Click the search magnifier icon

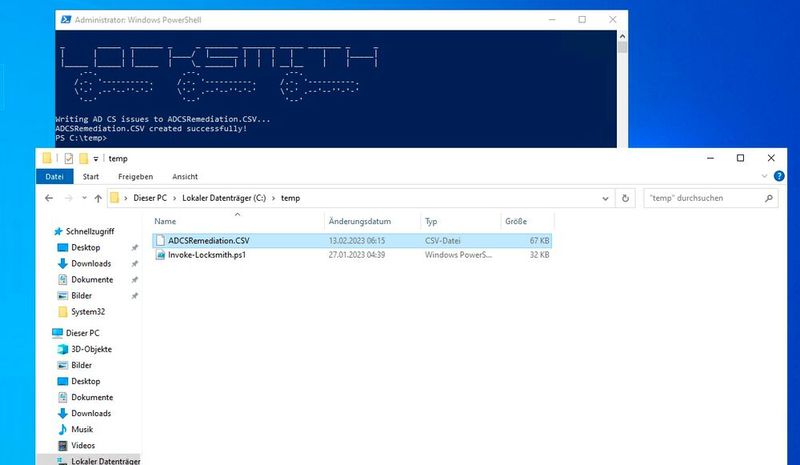(769, 198)
